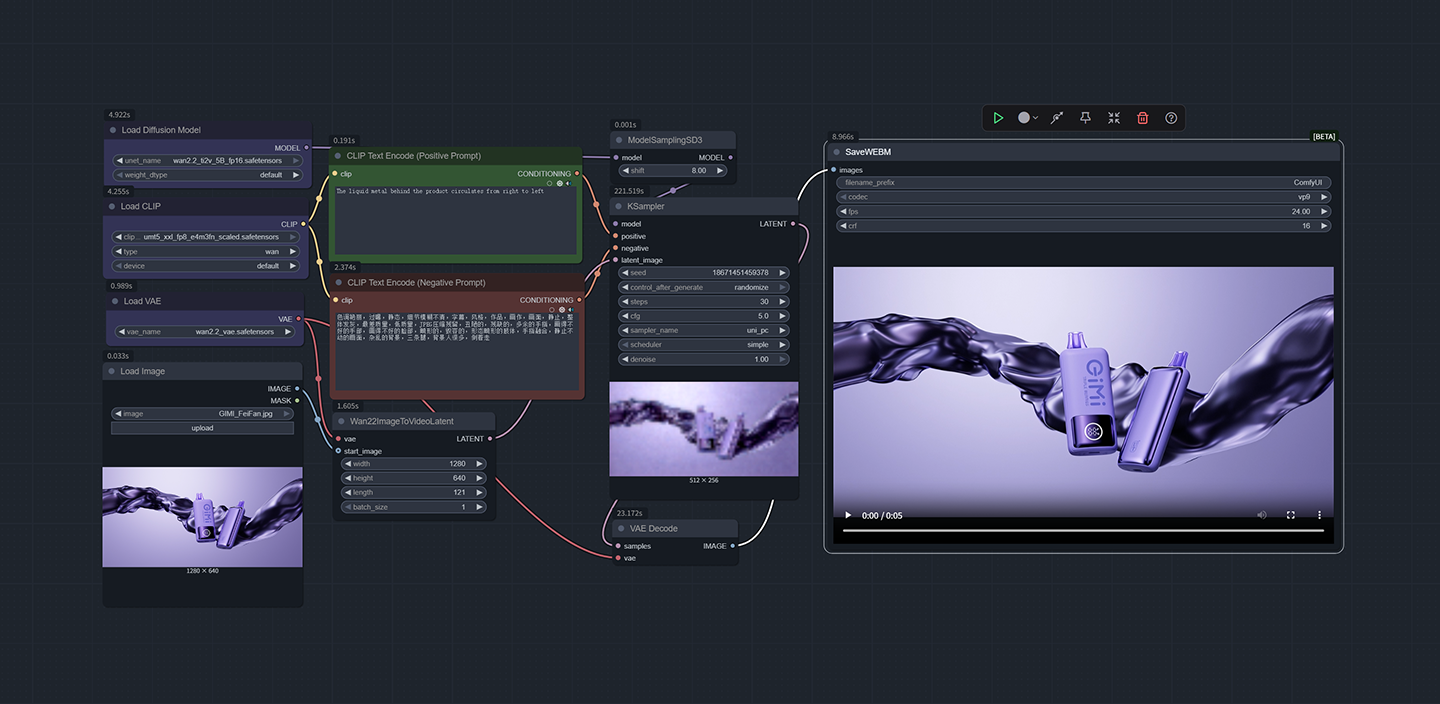Open the node color picker circle

tap(1024, 118)
